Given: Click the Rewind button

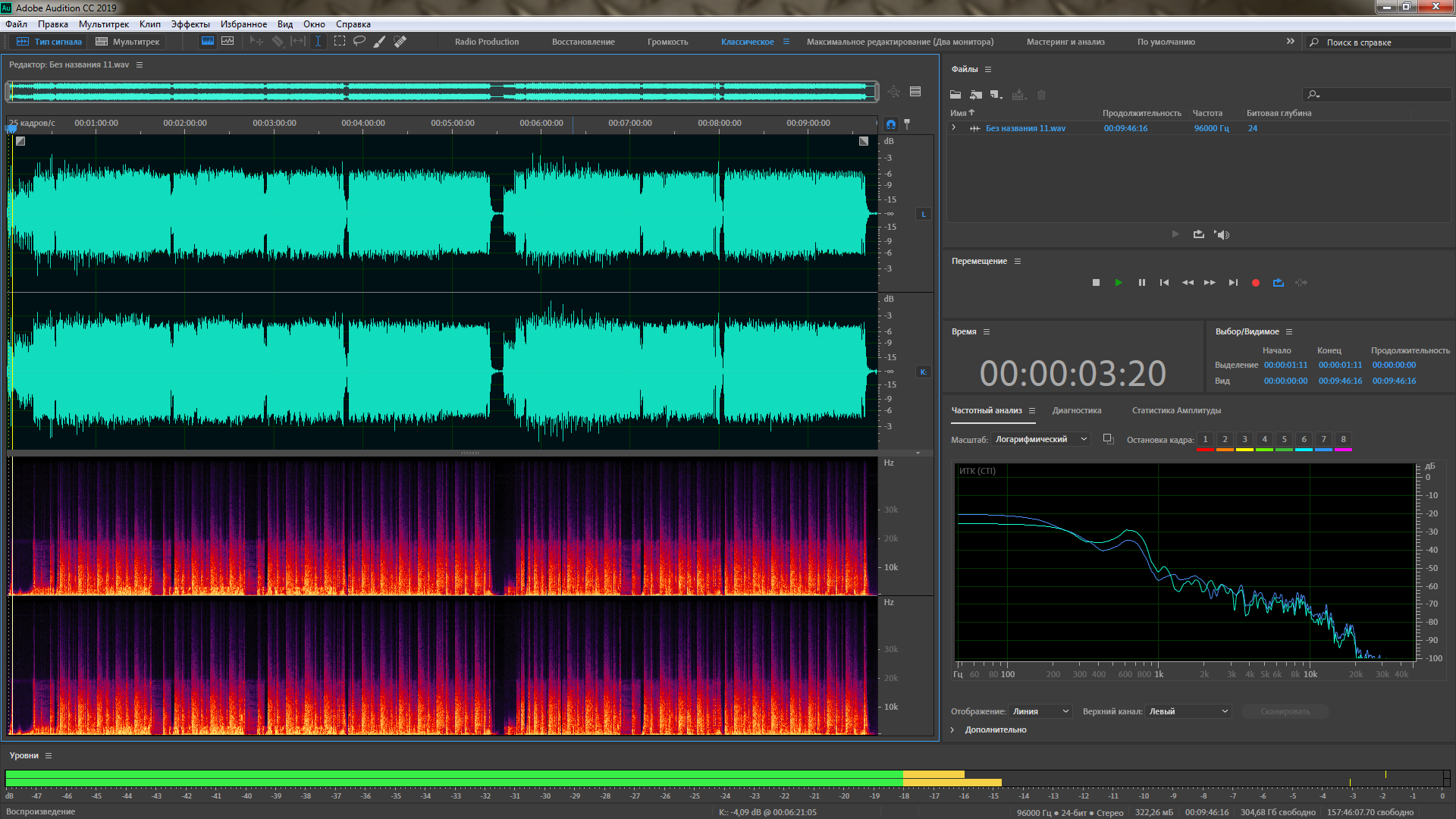Looking at the screenshot, I should coord(1188,282).
